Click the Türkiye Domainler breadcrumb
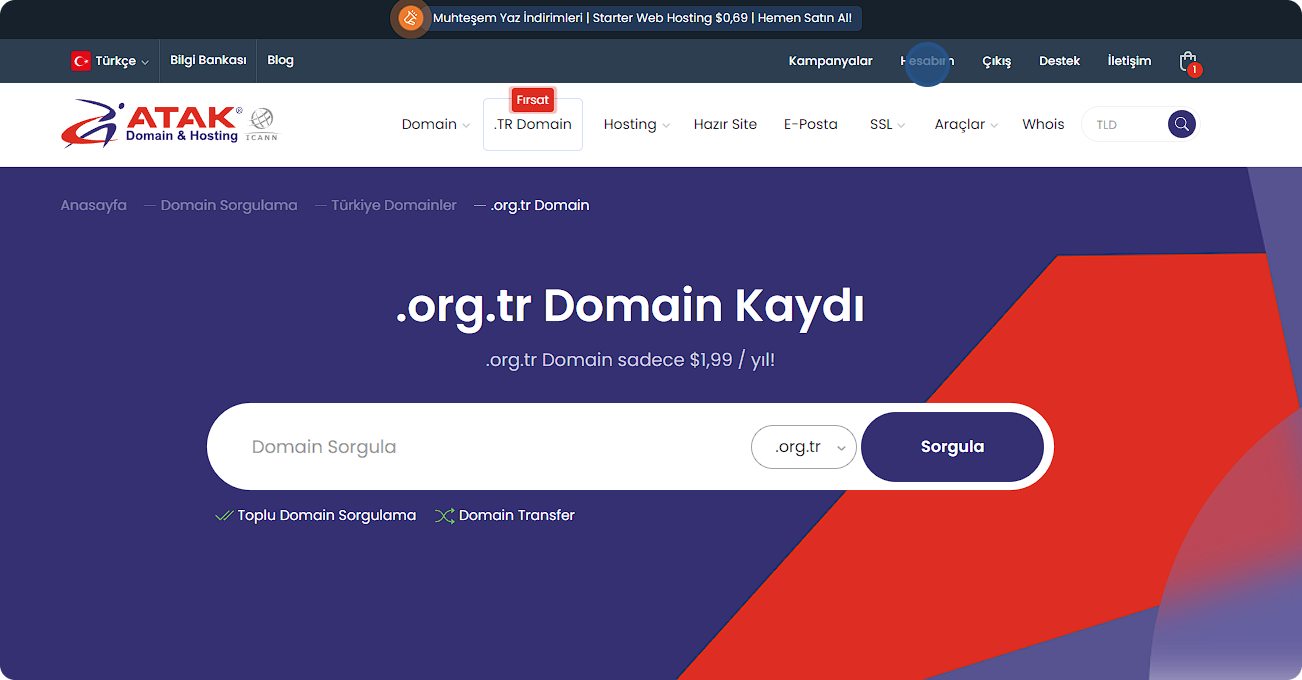The image size is (1302, 680). [394, 205]
